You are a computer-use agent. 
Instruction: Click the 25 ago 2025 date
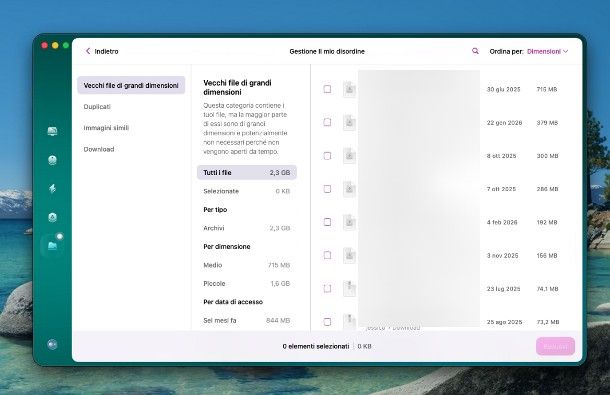click(504, 322)
